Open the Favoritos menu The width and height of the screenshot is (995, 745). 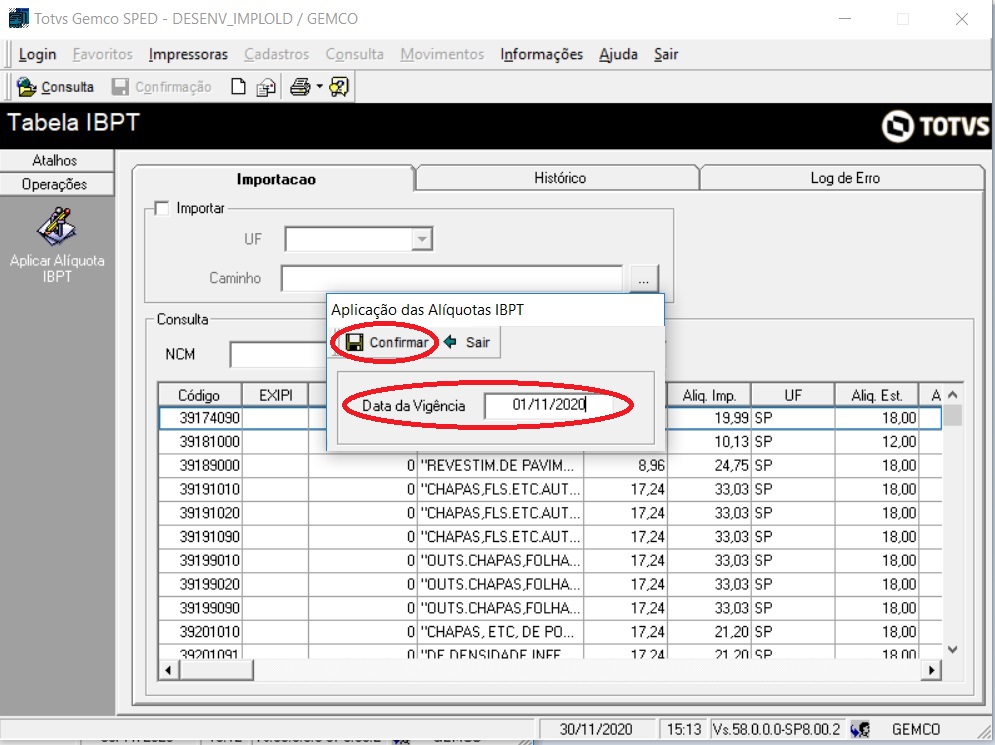[x=103, y=55]
